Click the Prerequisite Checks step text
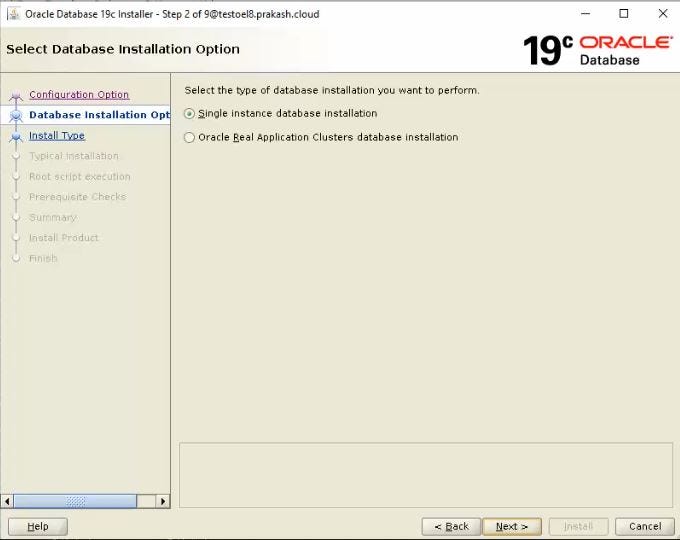680x540 pixels. coord(78,197)
